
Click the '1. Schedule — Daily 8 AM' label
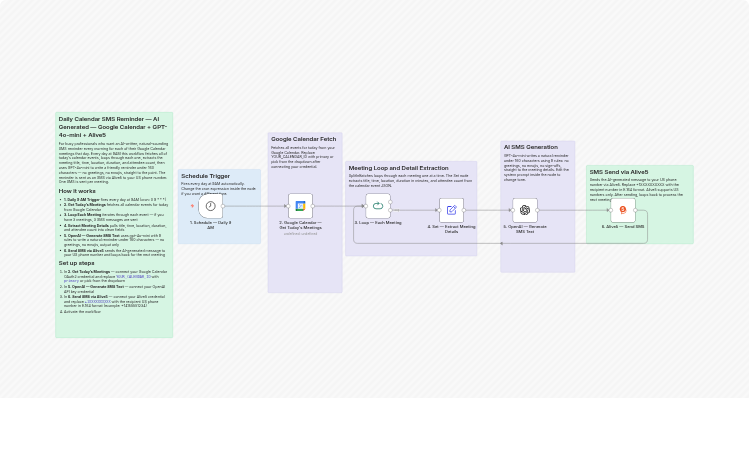[x=211, y=225]
